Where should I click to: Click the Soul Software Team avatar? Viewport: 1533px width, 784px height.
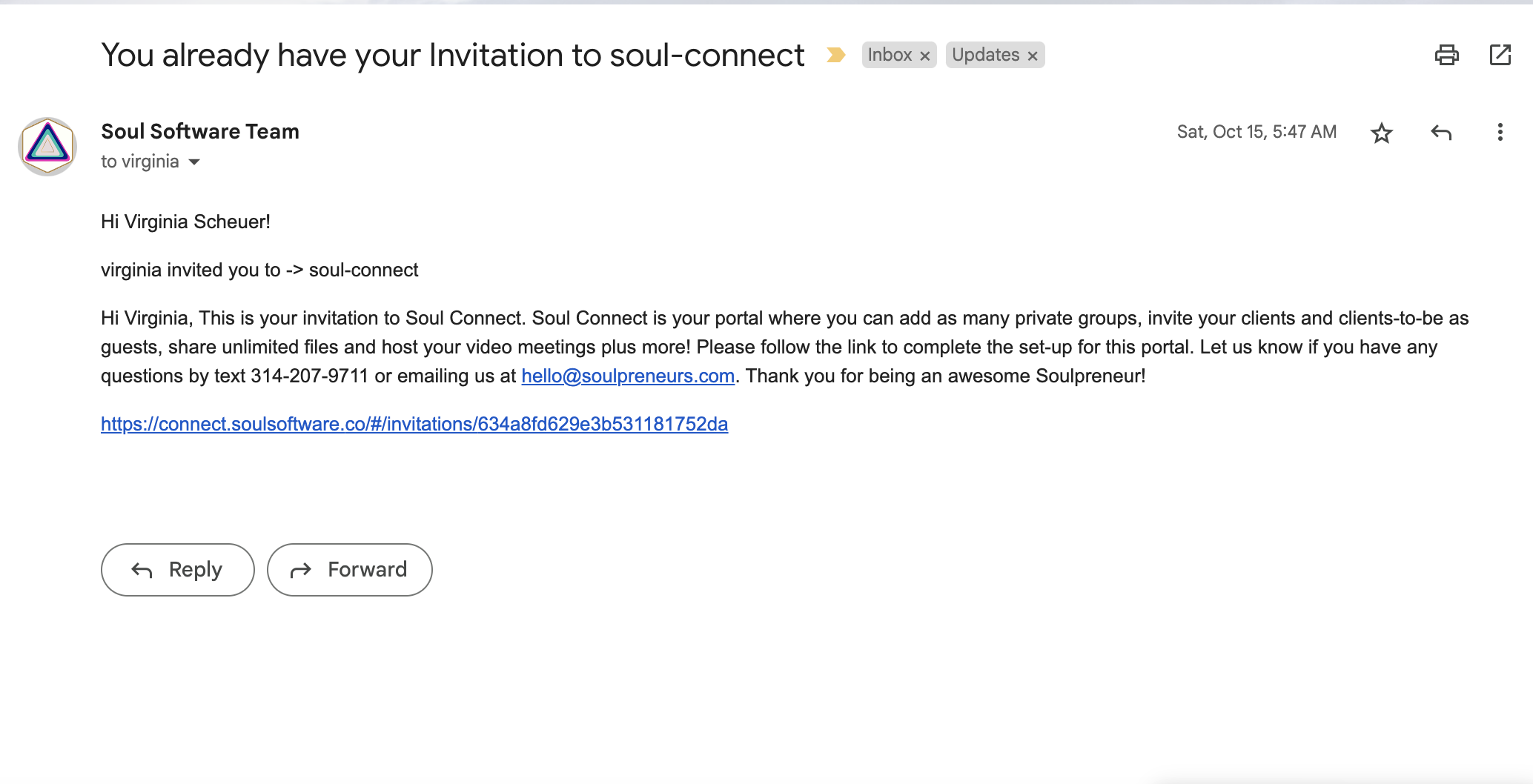[47, 146]
